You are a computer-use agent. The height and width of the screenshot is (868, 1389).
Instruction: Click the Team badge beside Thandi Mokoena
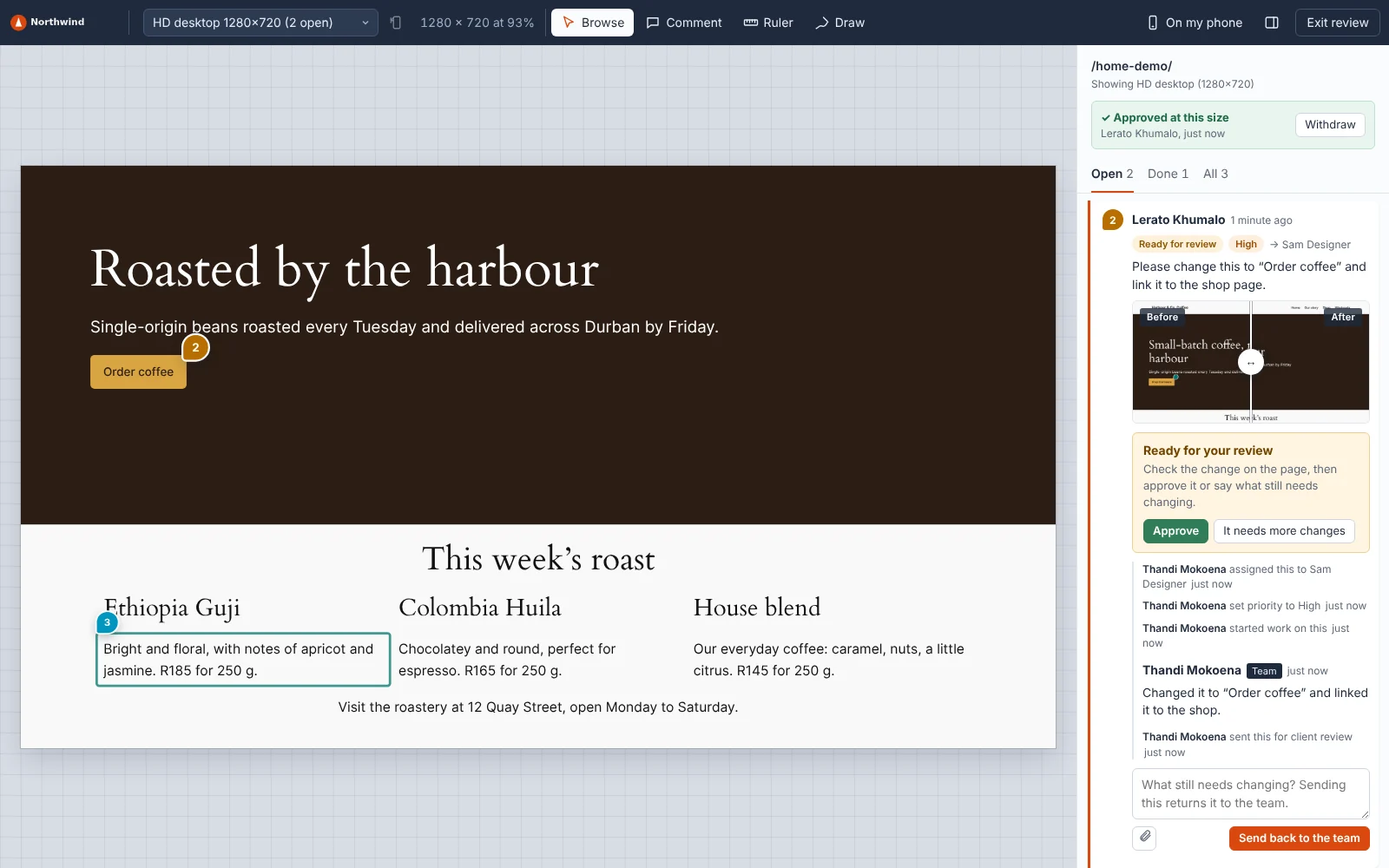pos(1264,671)
